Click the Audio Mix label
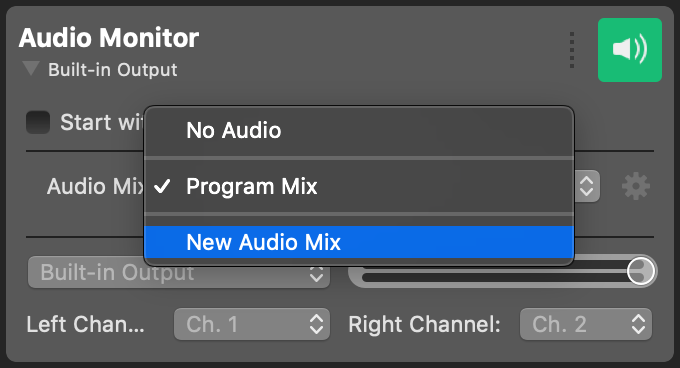 point(95,186)
